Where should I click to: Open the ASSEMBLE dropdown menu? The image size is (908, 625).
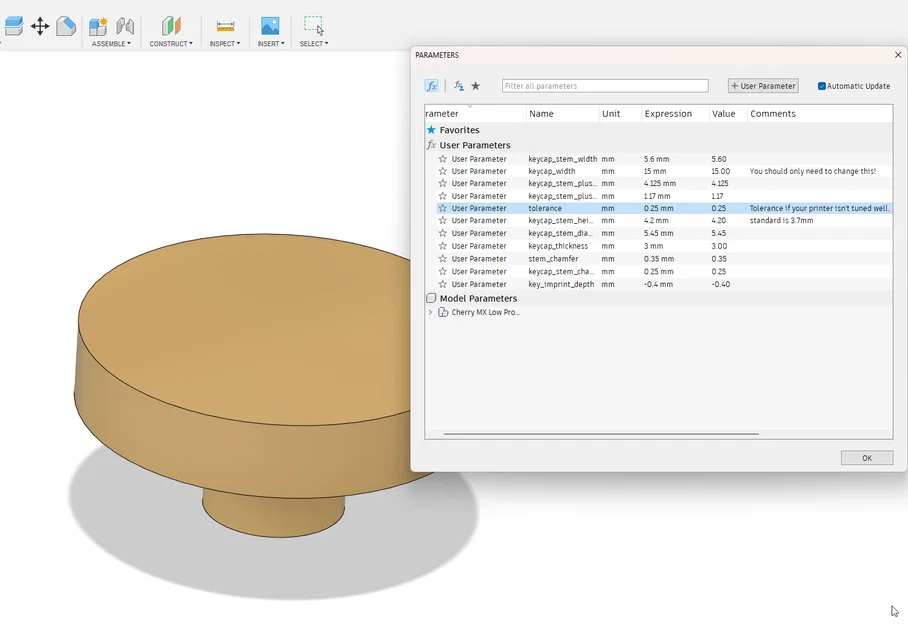[111, 43]
